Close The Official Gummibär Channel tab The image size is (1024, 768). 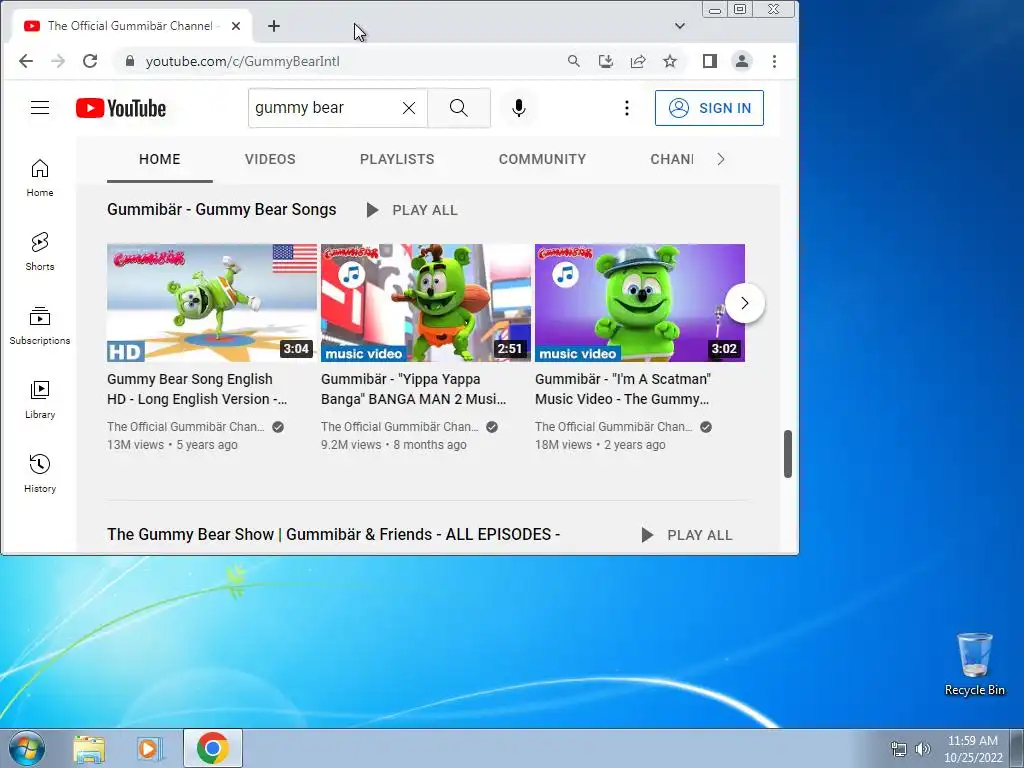point(236,26)
